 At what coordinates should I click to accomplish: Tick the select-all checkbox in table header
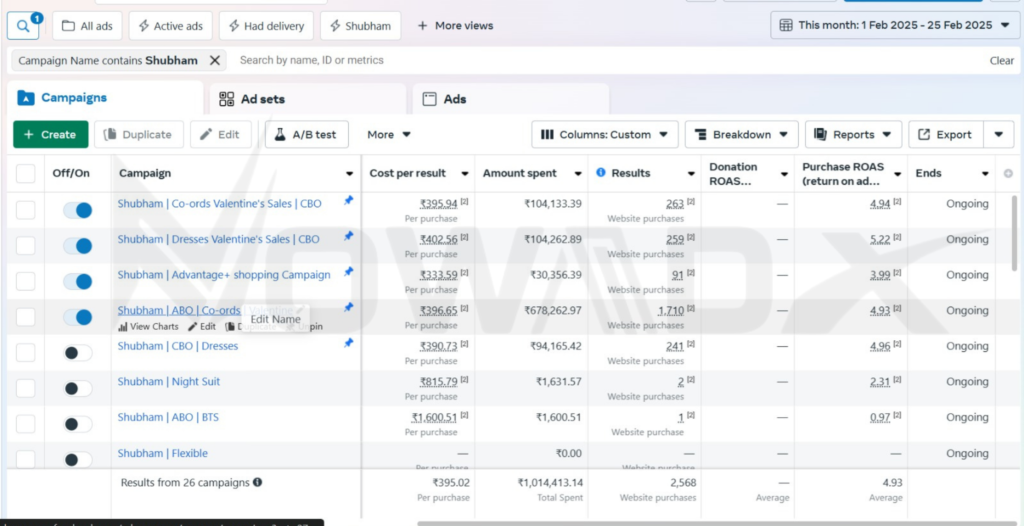[26, 174]
